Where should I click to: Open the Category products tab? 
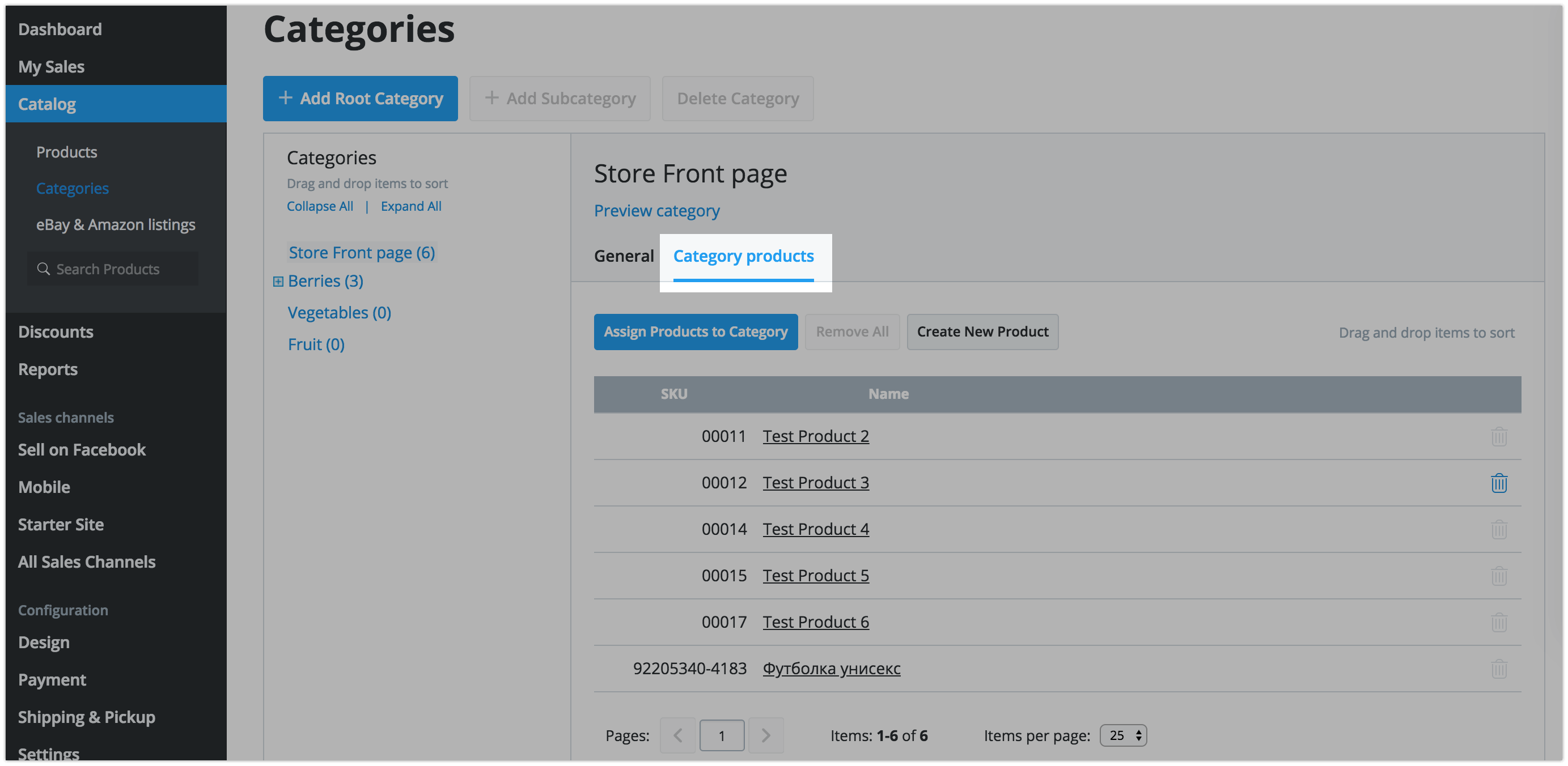(743, 256)
